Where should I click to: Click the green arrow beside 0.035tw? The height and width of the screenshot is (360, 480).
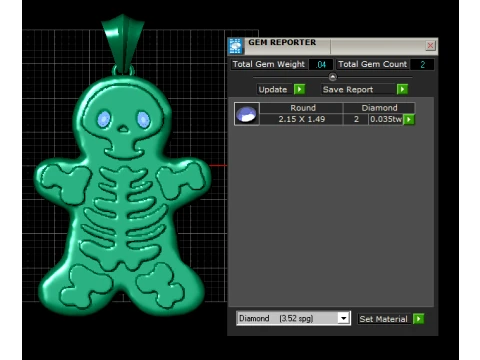[x=409, y=119]
